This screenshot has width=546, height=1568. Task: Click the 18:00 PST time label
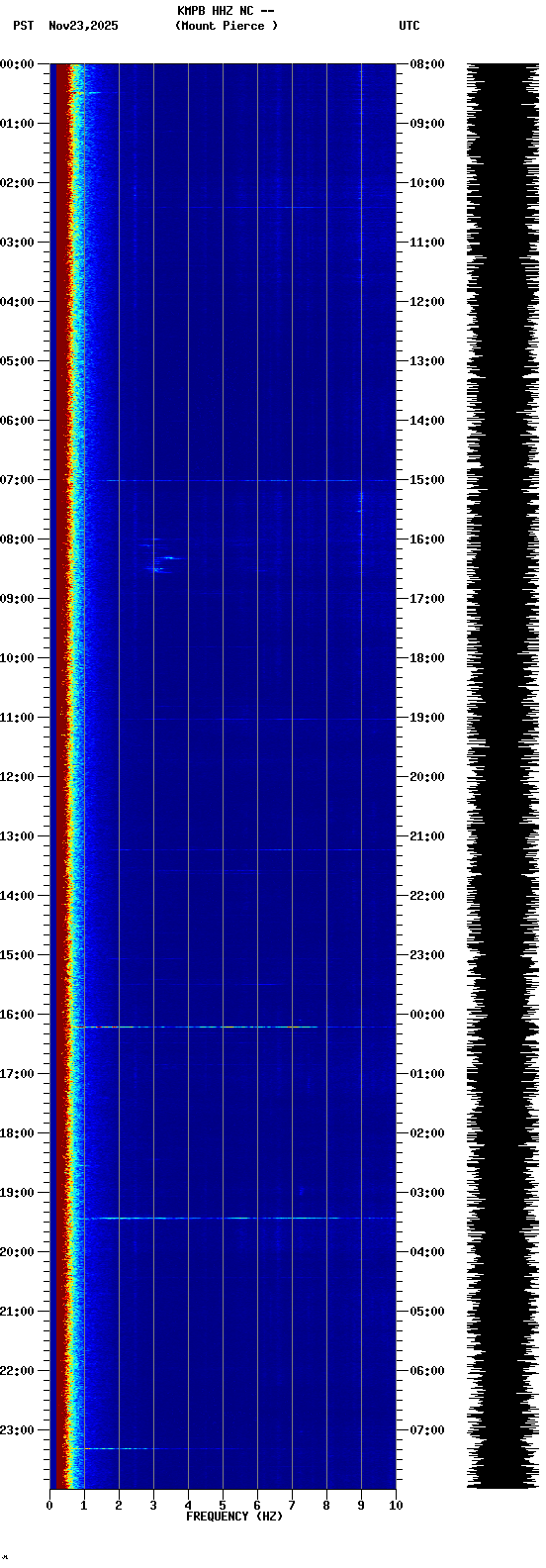coord(17,1133)
